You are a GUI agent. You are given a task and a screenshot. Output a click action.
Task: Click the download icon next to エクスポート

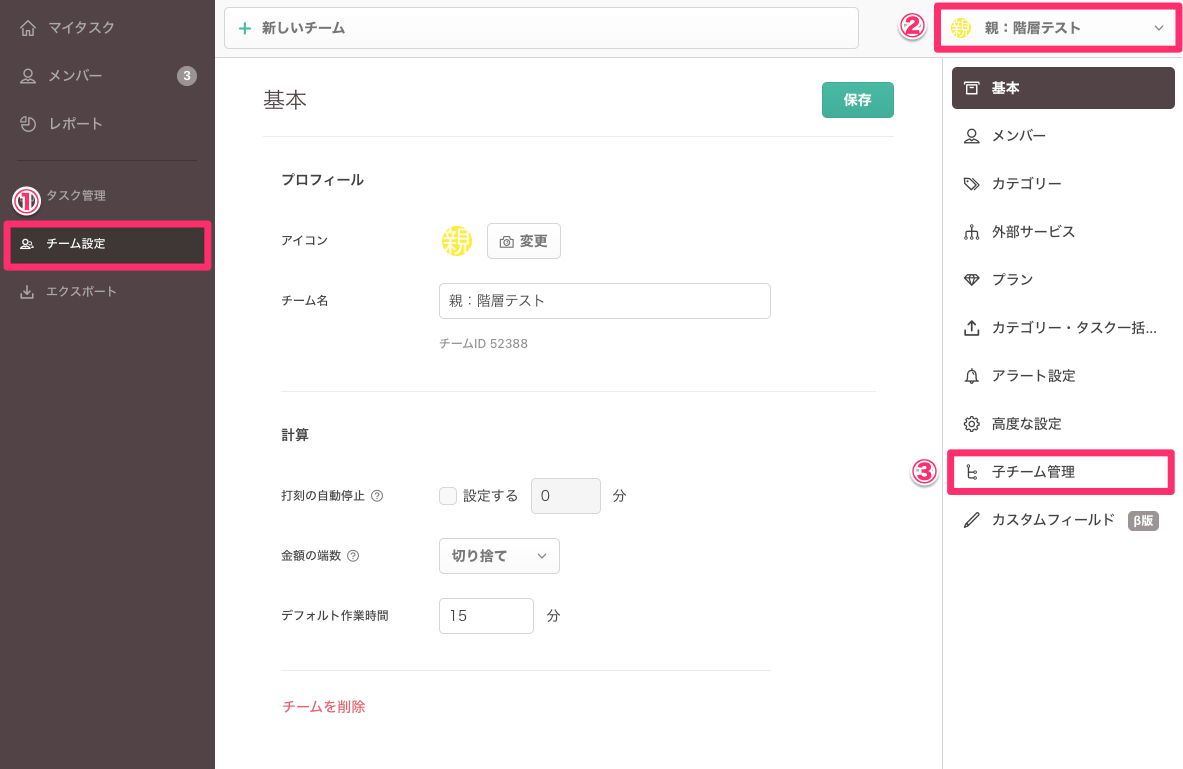(x=28, y=292)
